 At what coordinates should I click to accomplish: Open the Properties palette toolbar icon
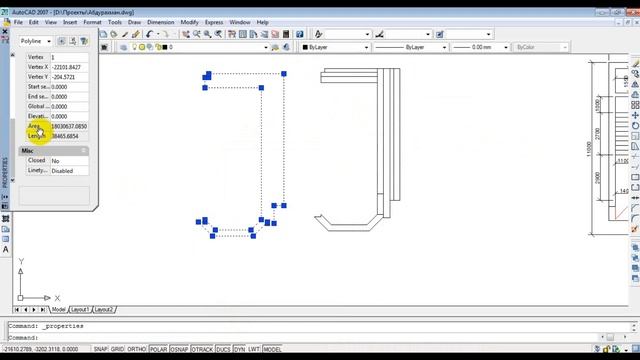click(232, 35)
